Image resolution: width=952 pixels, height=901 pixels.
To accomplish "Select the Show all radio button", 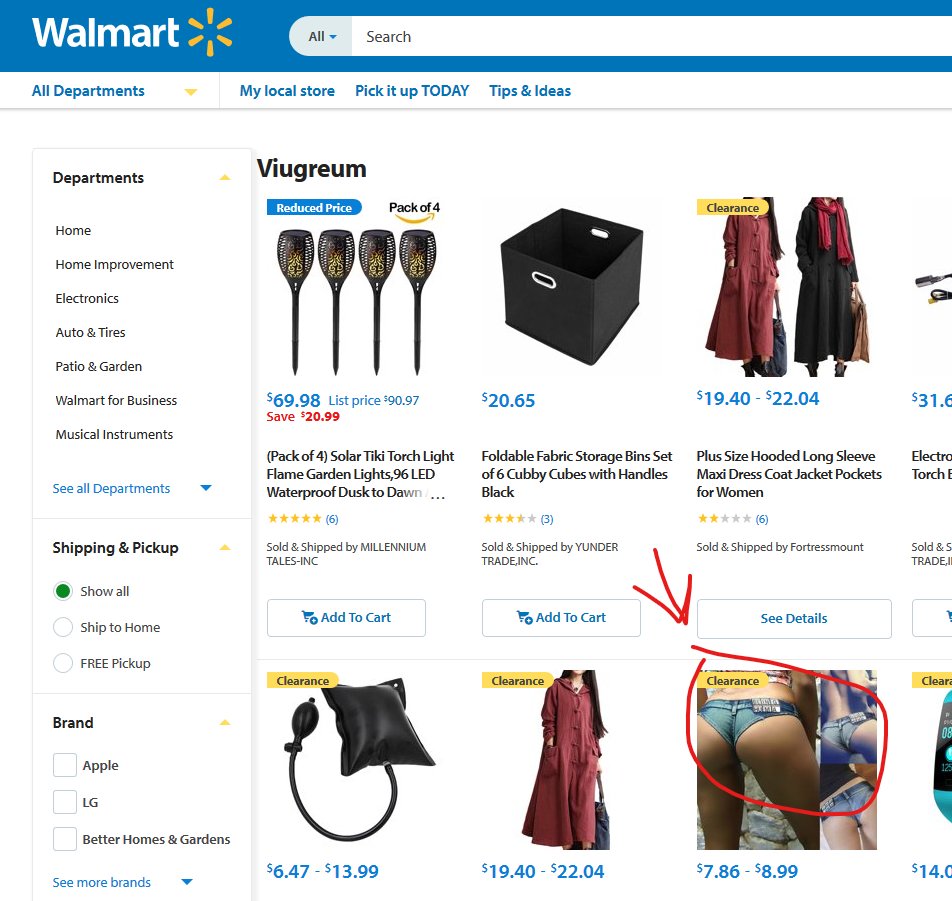I will click(x=63, y=591).
